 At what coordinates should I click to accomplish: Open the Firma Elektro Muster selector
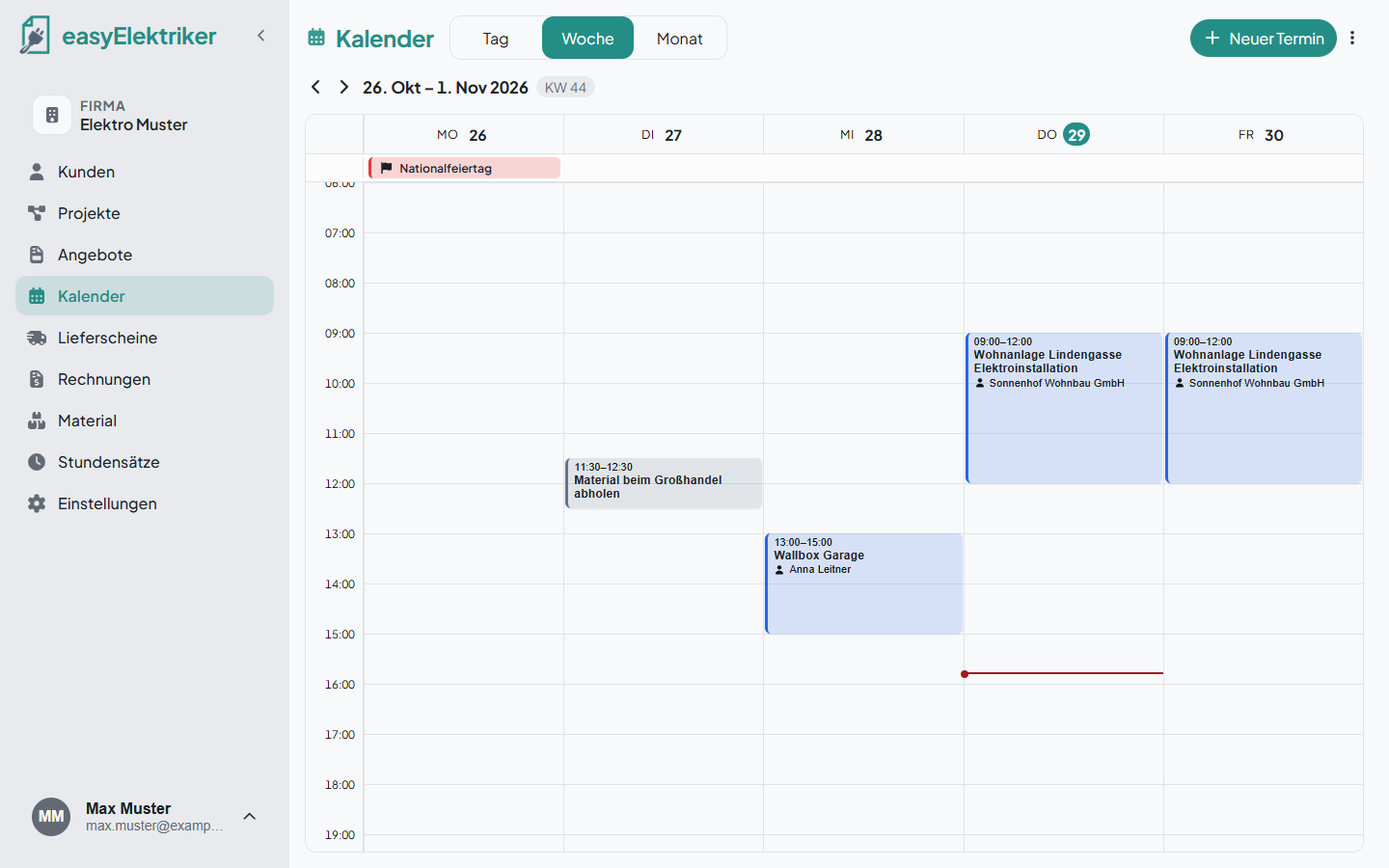(145, 115)
